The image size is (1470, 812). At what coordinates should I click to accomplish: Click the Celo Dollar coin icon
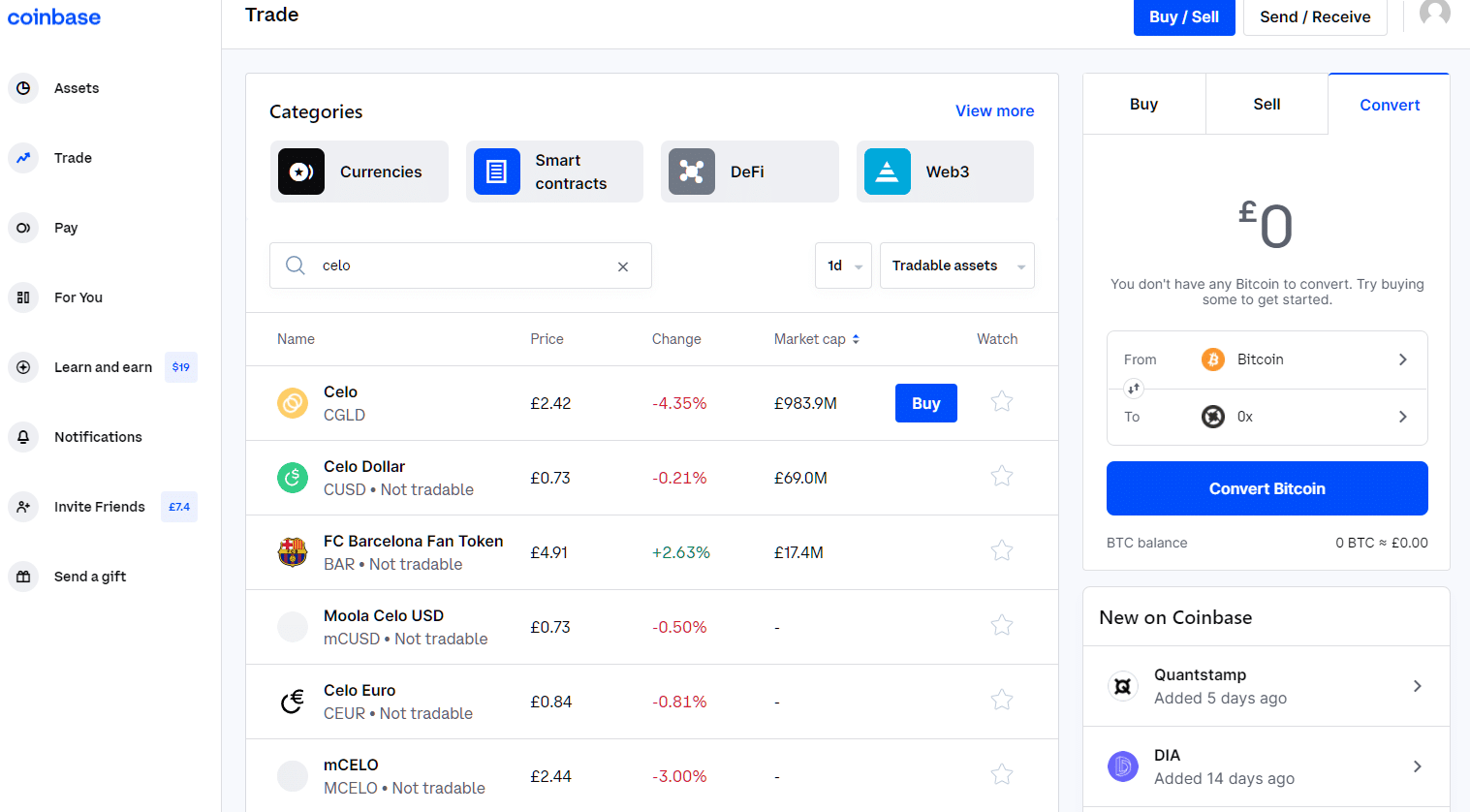point(293,478)
